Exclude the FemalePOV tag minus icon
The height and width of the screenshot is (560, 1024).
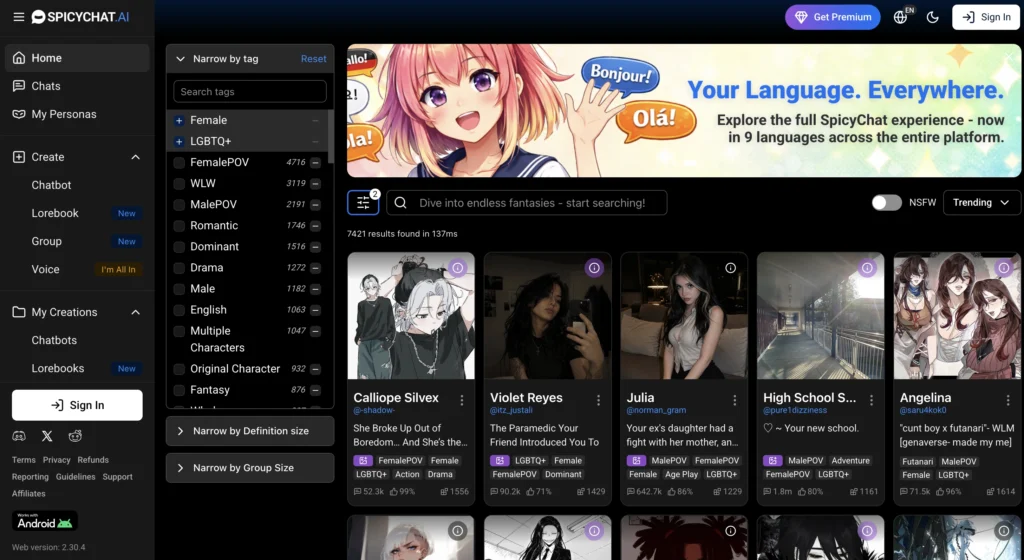[315, 163]
